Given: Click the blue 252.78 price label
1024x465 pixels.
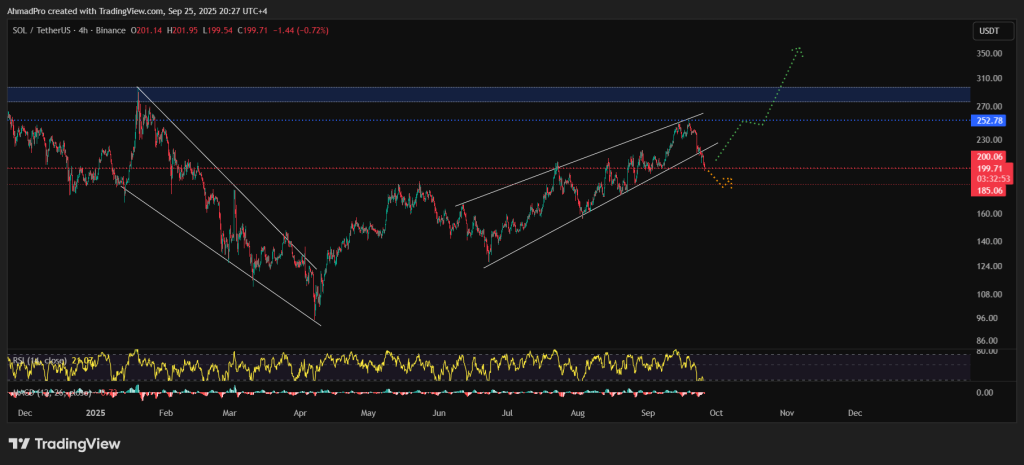Looking at the screenshot, I should point(987,121).
